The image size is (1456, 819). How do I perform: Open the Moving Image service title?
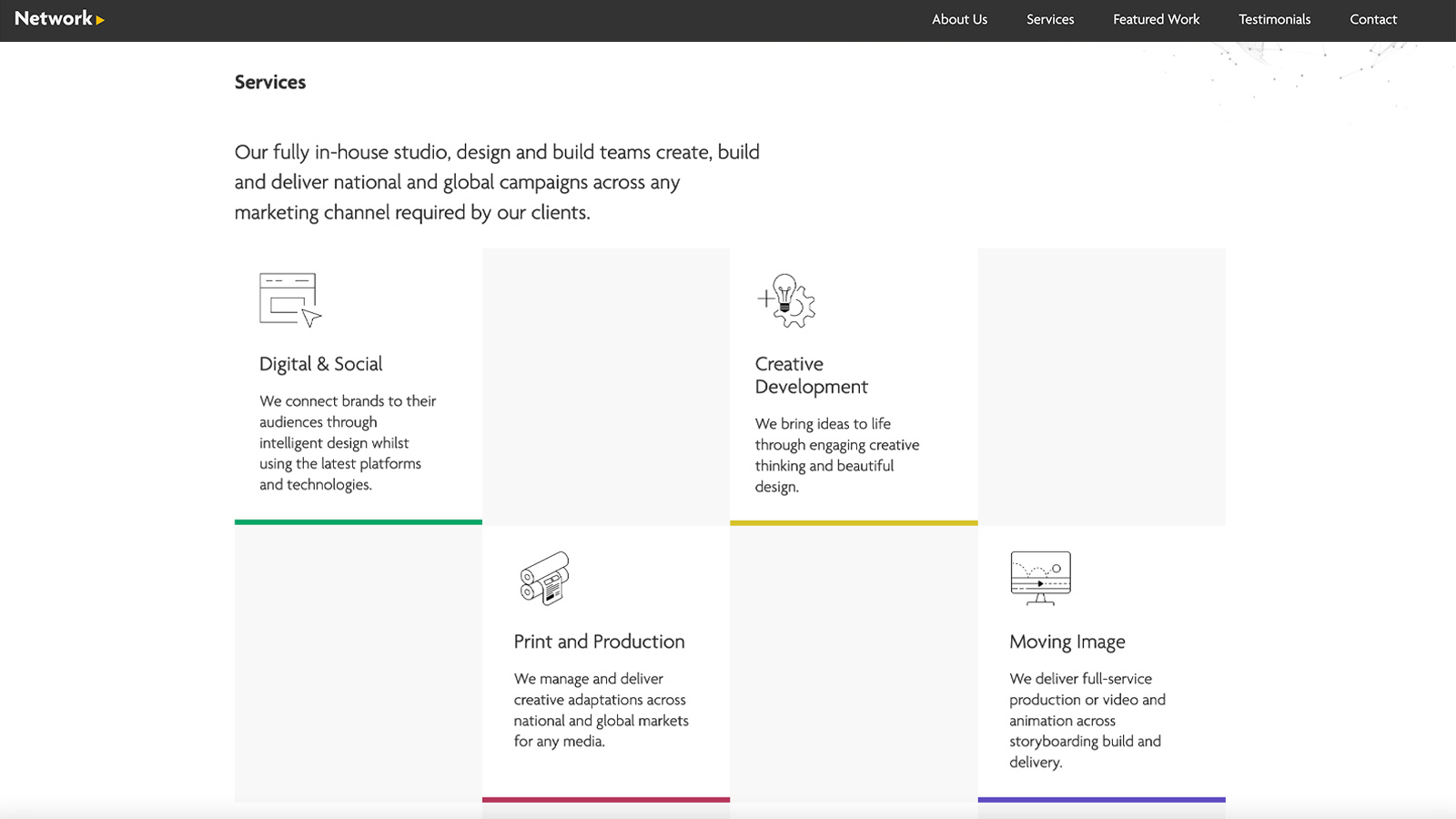(1067, 642)
